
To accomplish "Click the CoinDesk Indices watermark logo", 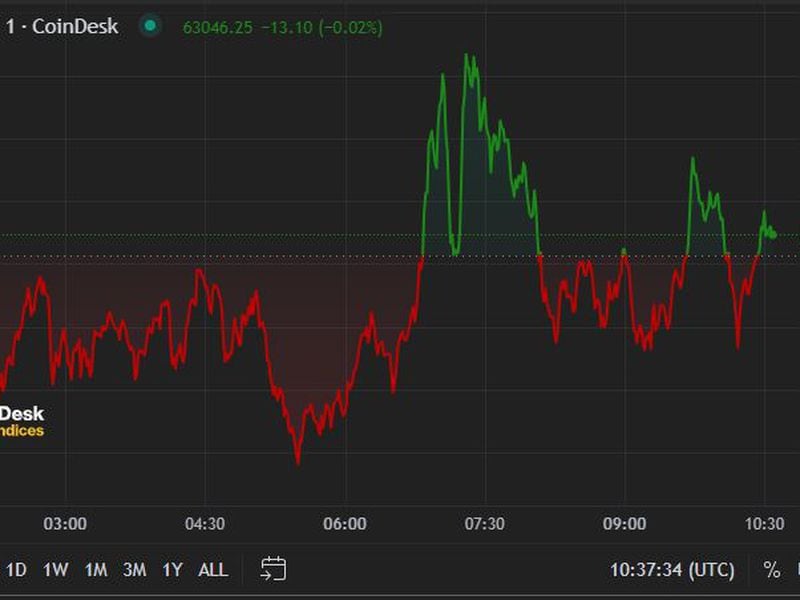I will (x=22, y=421).
